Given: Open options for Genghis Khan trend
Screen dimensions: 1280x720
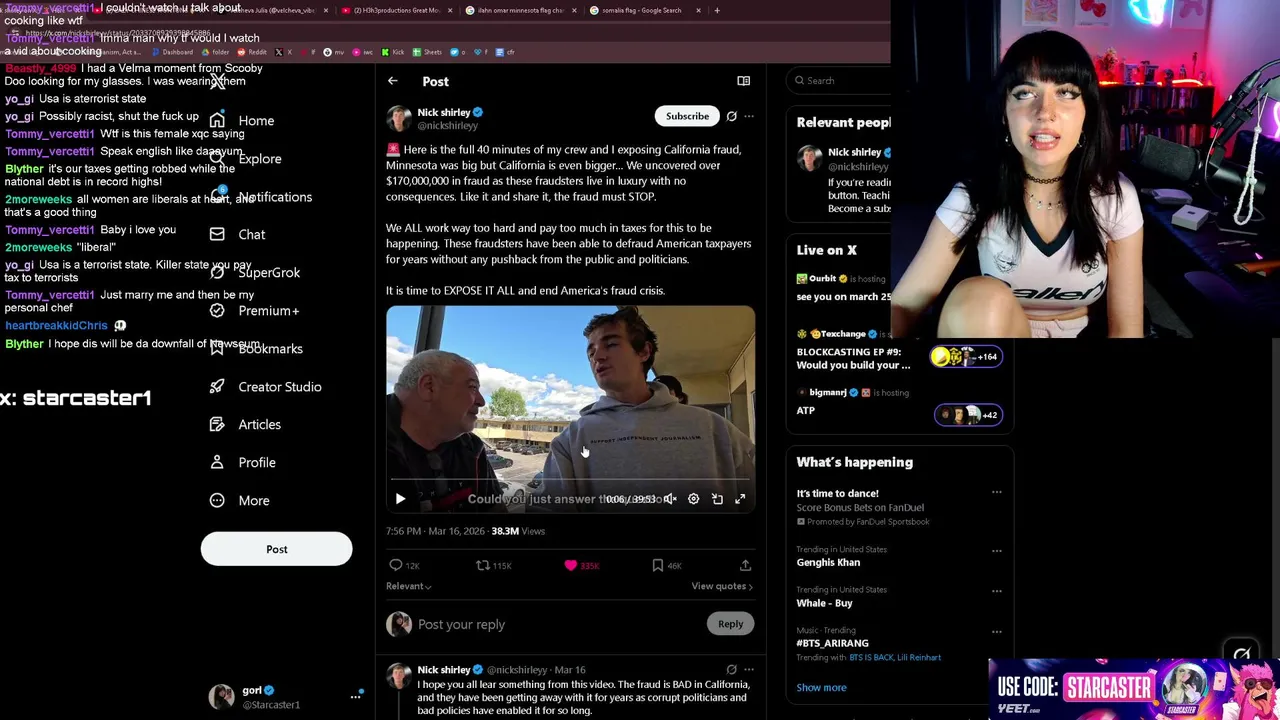Looking at the screenshot, I should [996, 551].
